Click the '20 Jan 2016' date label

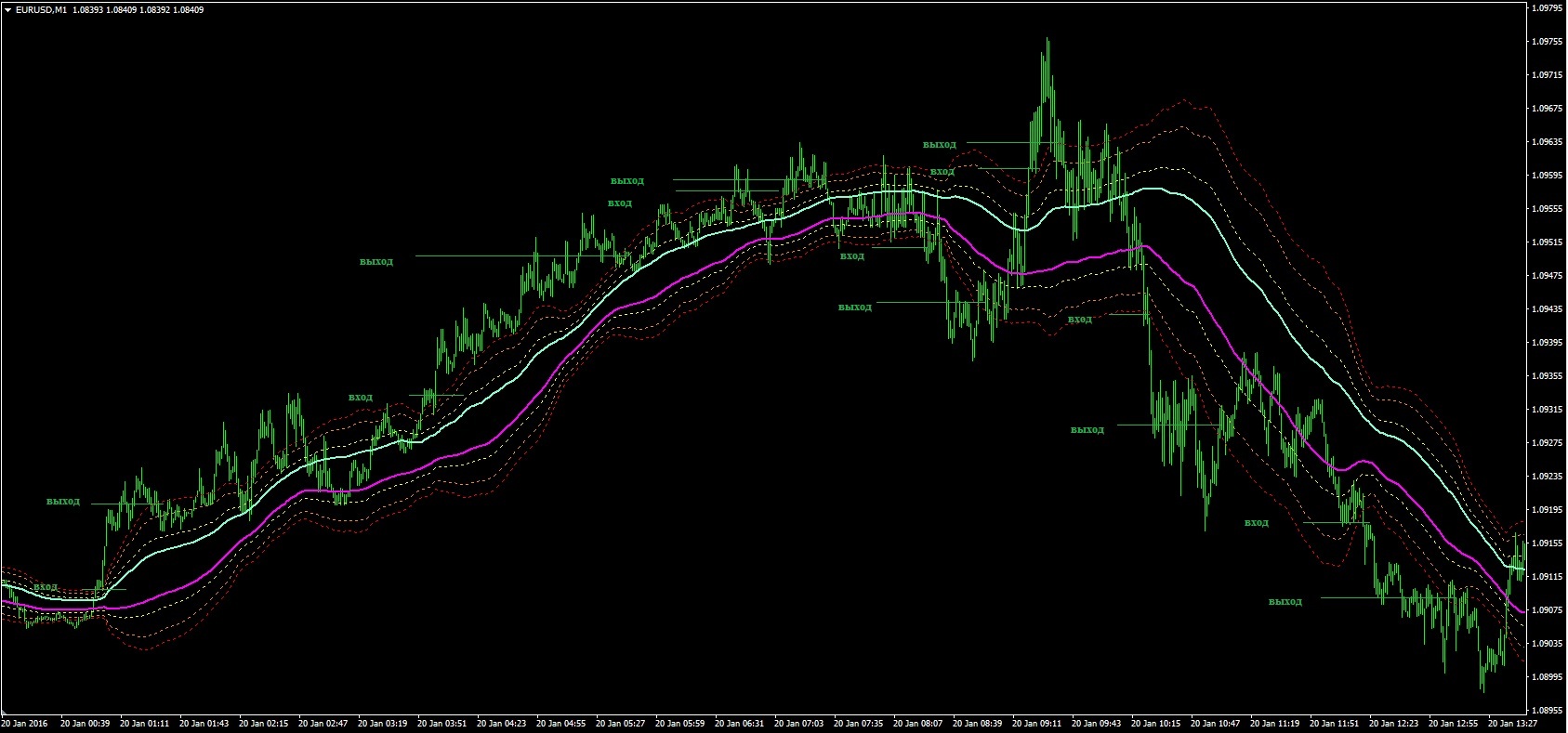(x=25, y=723)
